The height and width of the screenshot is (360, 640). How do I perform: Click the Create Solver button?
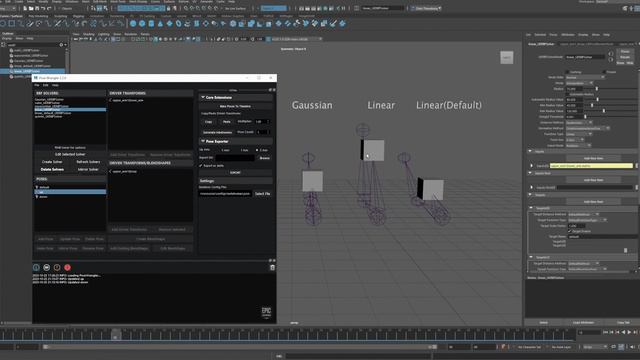coord(52,162)
